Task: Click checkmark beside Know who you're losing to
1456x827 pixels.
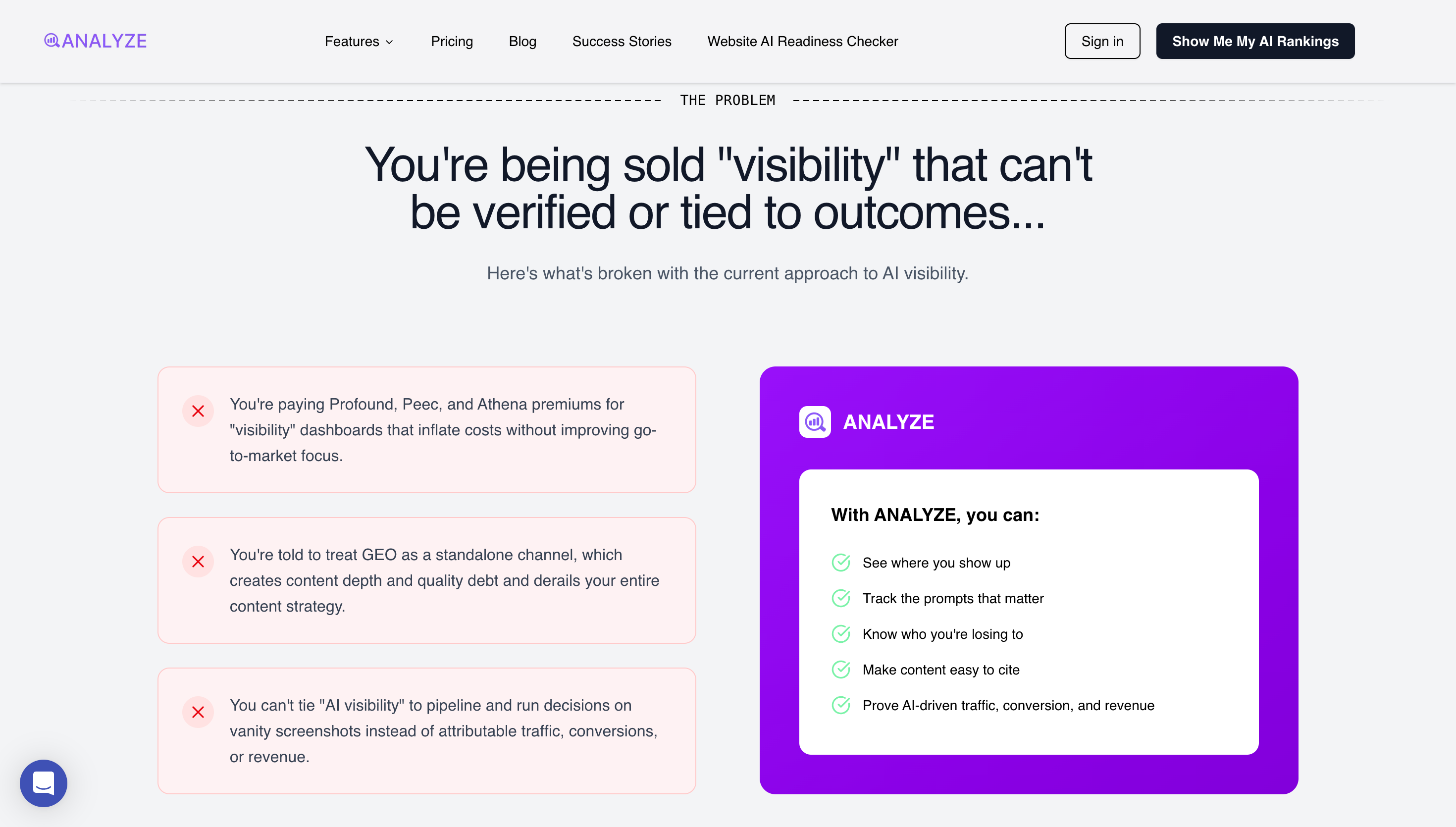Action: 840,634
